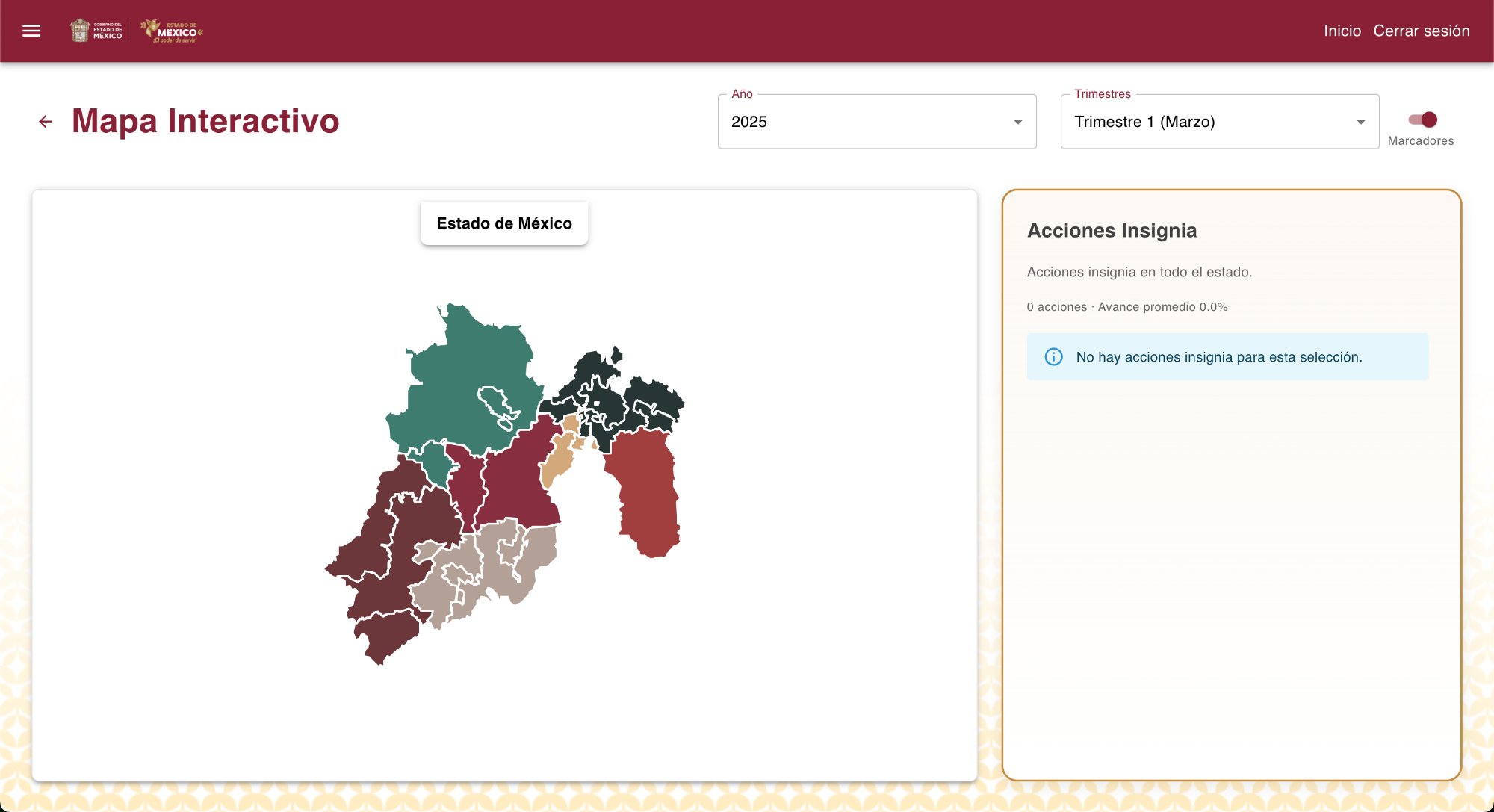1494x812 pixels.
Task: Click the Estado de México slogan logo
Action: (173, 31)
